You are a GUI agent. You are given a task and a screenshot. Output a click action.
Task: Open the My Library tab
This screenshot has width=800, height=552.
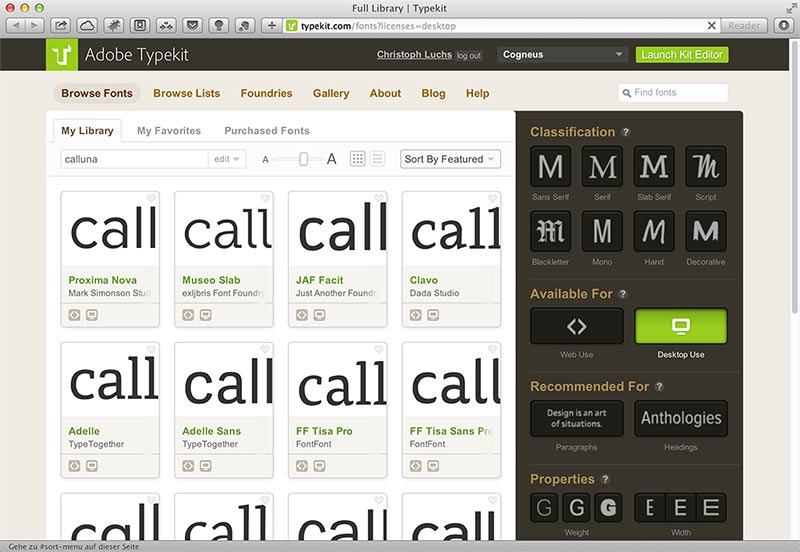pos(87,131)
